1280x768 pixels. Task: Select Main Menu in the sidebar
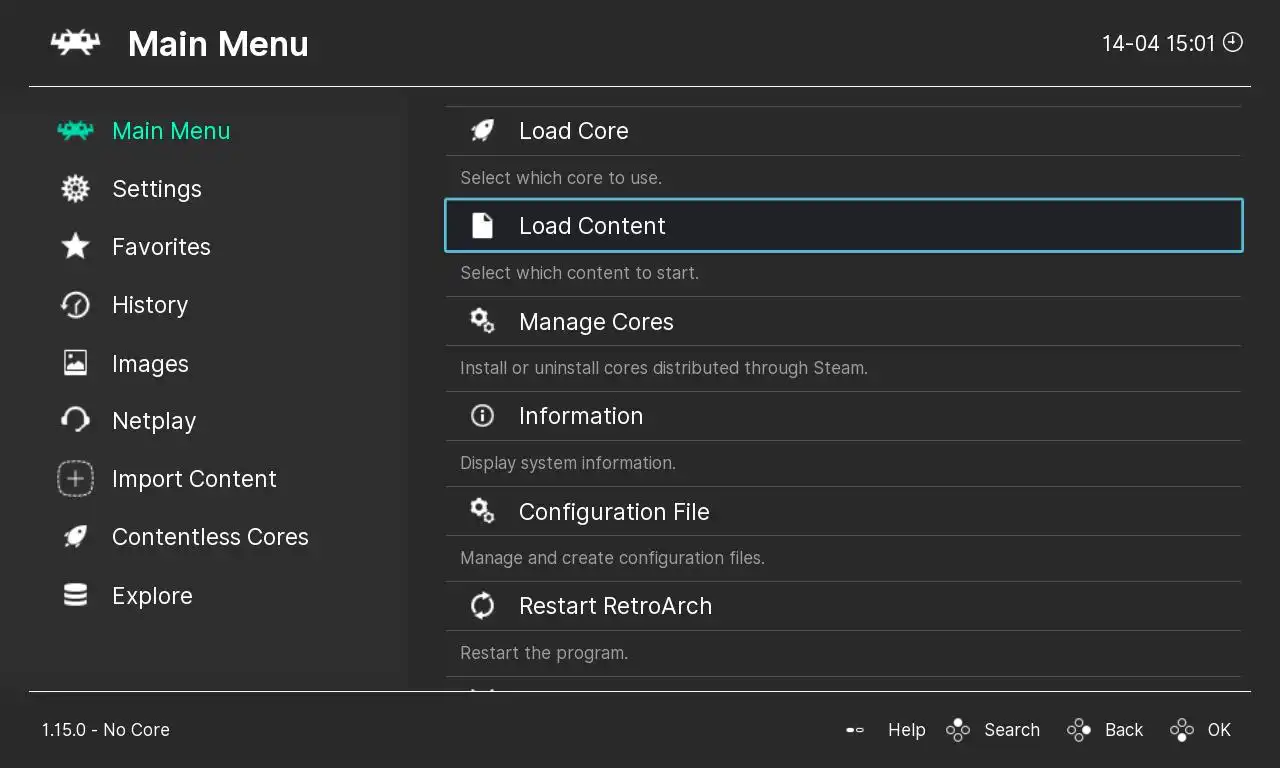point(170,131)
